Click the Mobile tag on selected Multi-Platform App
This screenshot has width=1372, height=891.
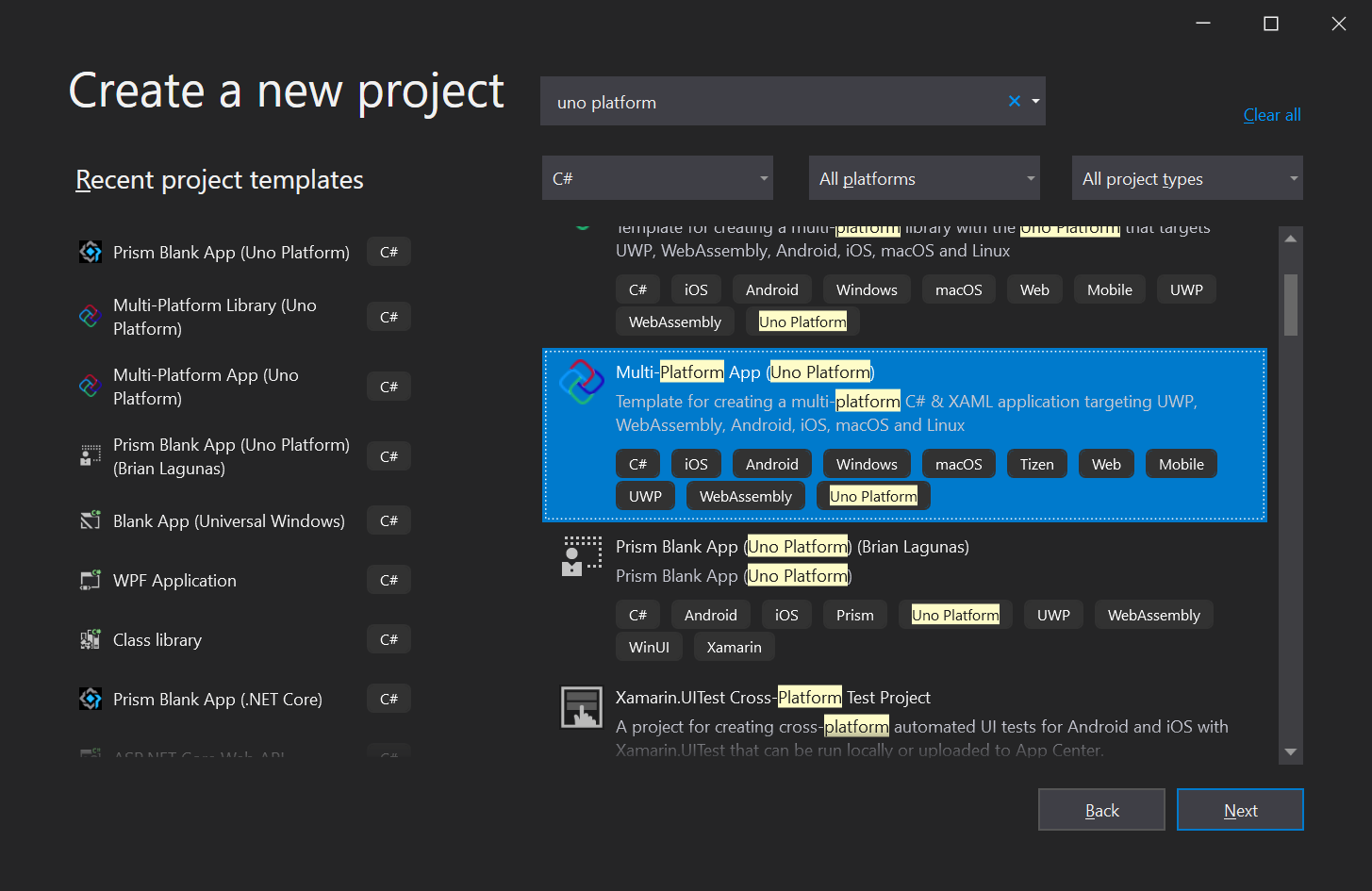pos(1182,464)
